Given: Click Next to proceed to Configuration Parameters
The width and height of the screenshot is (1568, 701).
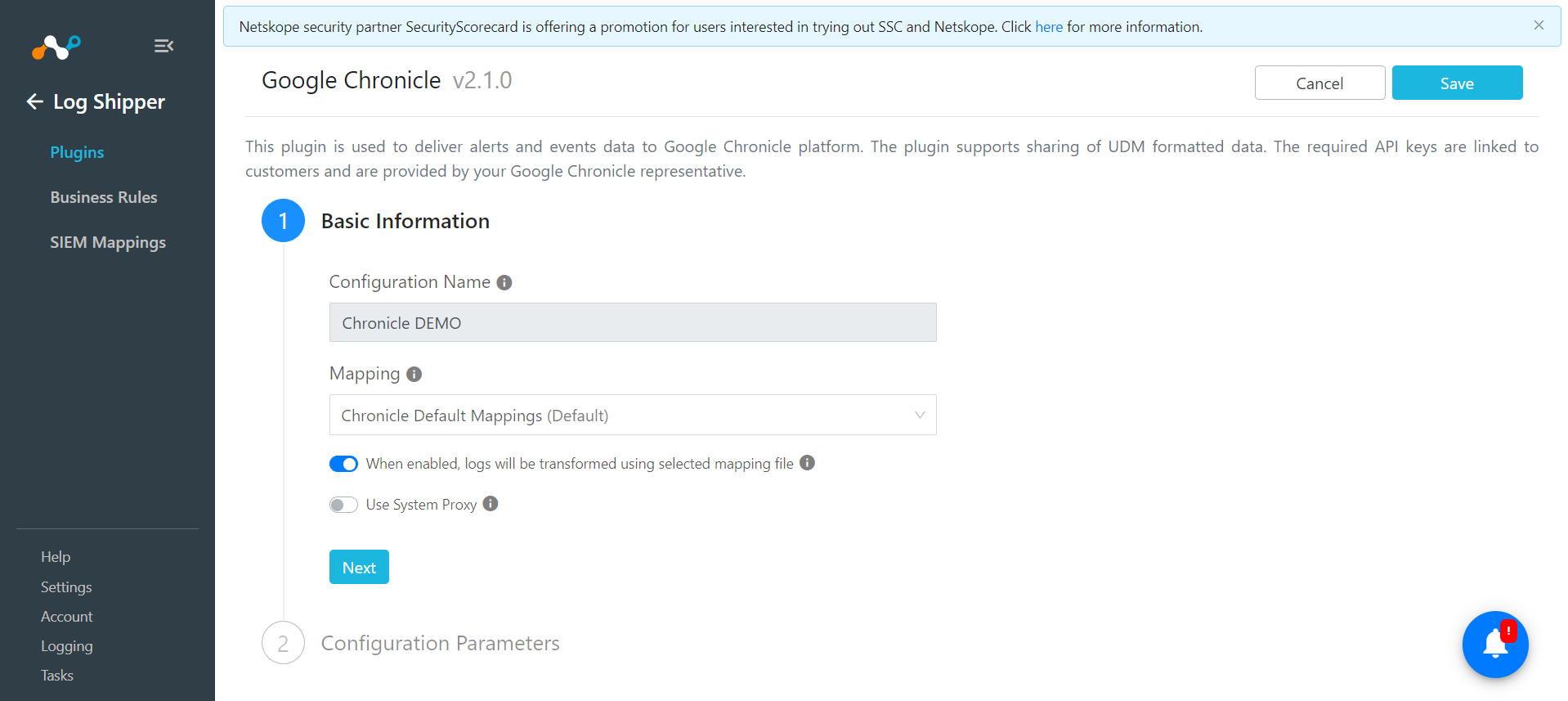Looking at the screenshot, I should click(x=359, y=567).
